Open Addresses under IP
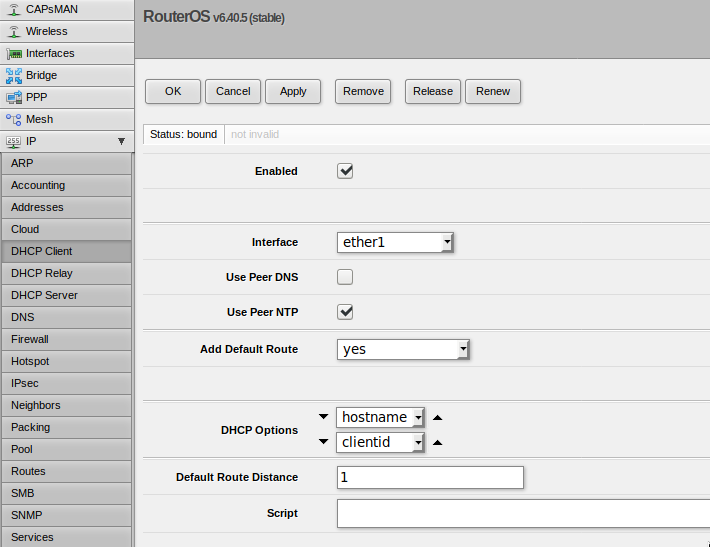Viewport: 710px width, 547px height. 67,207
